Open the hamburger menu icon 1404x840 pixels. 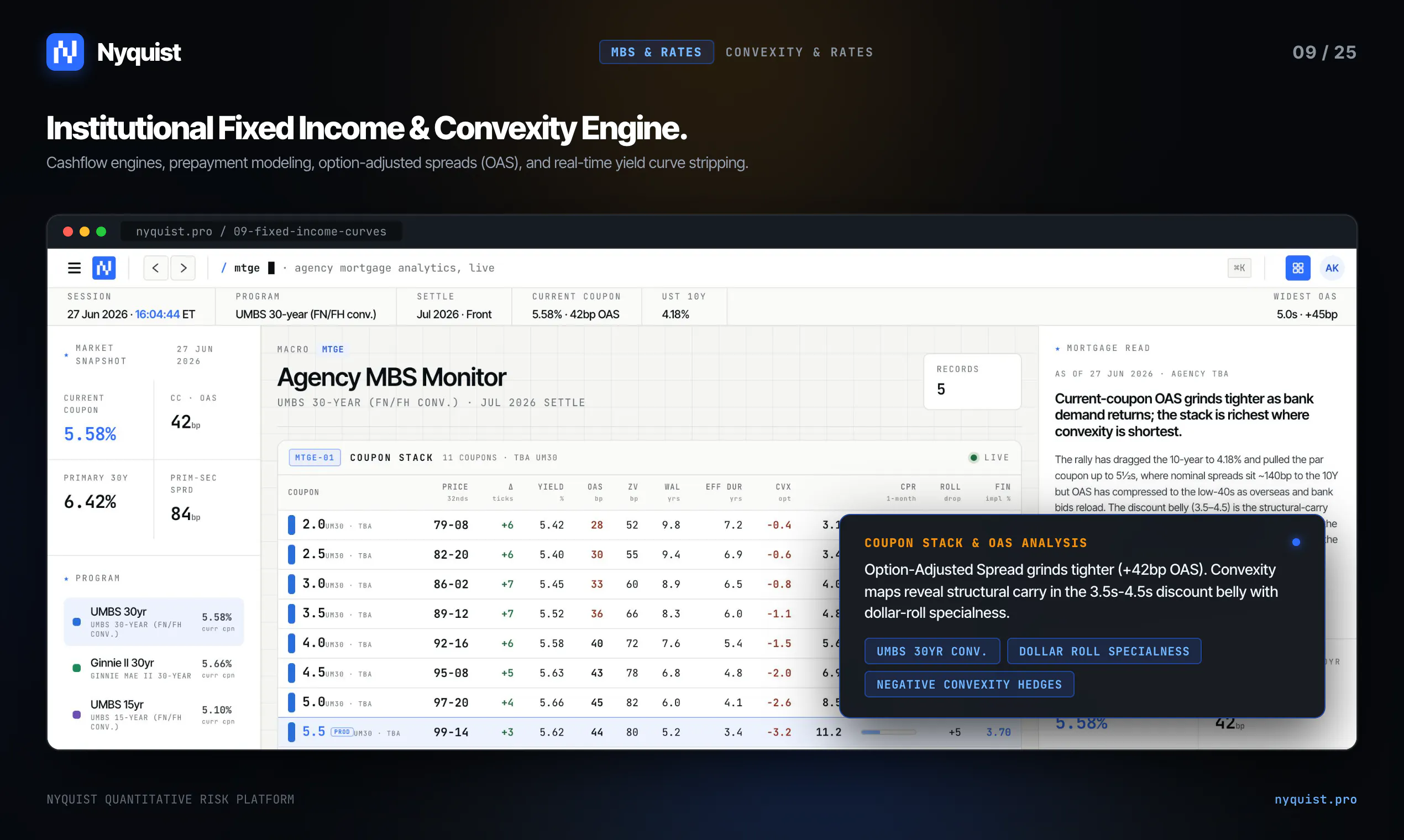pos(74,267)
